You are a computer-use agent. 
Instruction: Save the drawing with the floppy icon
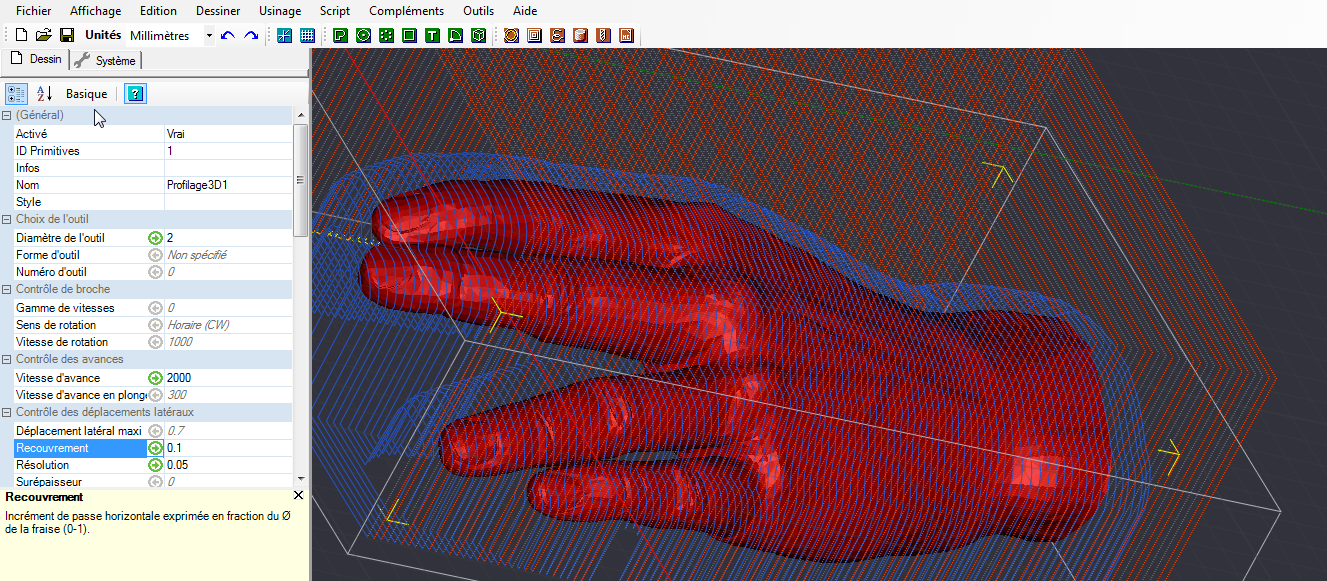pyautogui.click(x=67, y=35)
